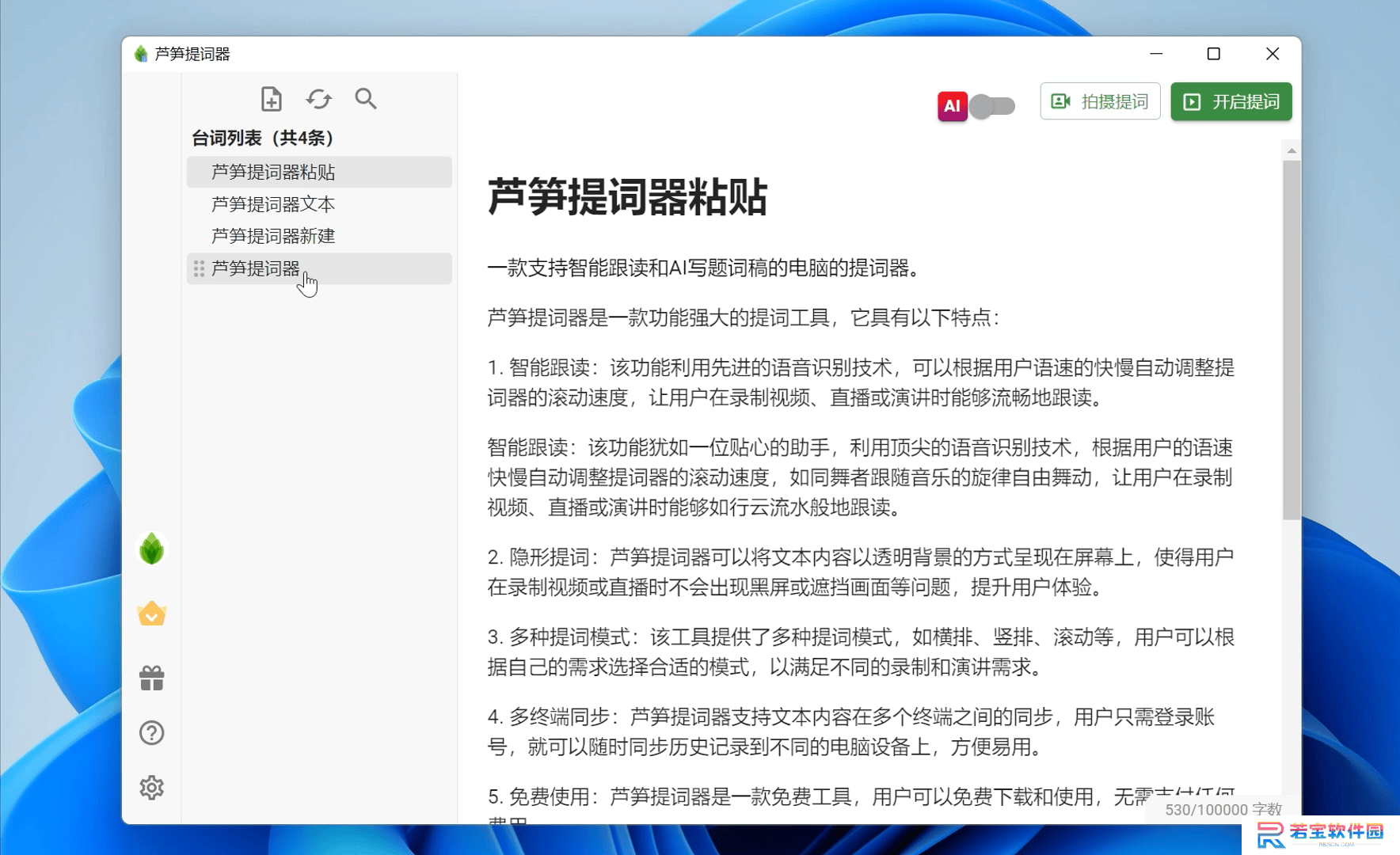
Task: Click the new script document icon
Action: pyautogui.click(x=271, y=99)
